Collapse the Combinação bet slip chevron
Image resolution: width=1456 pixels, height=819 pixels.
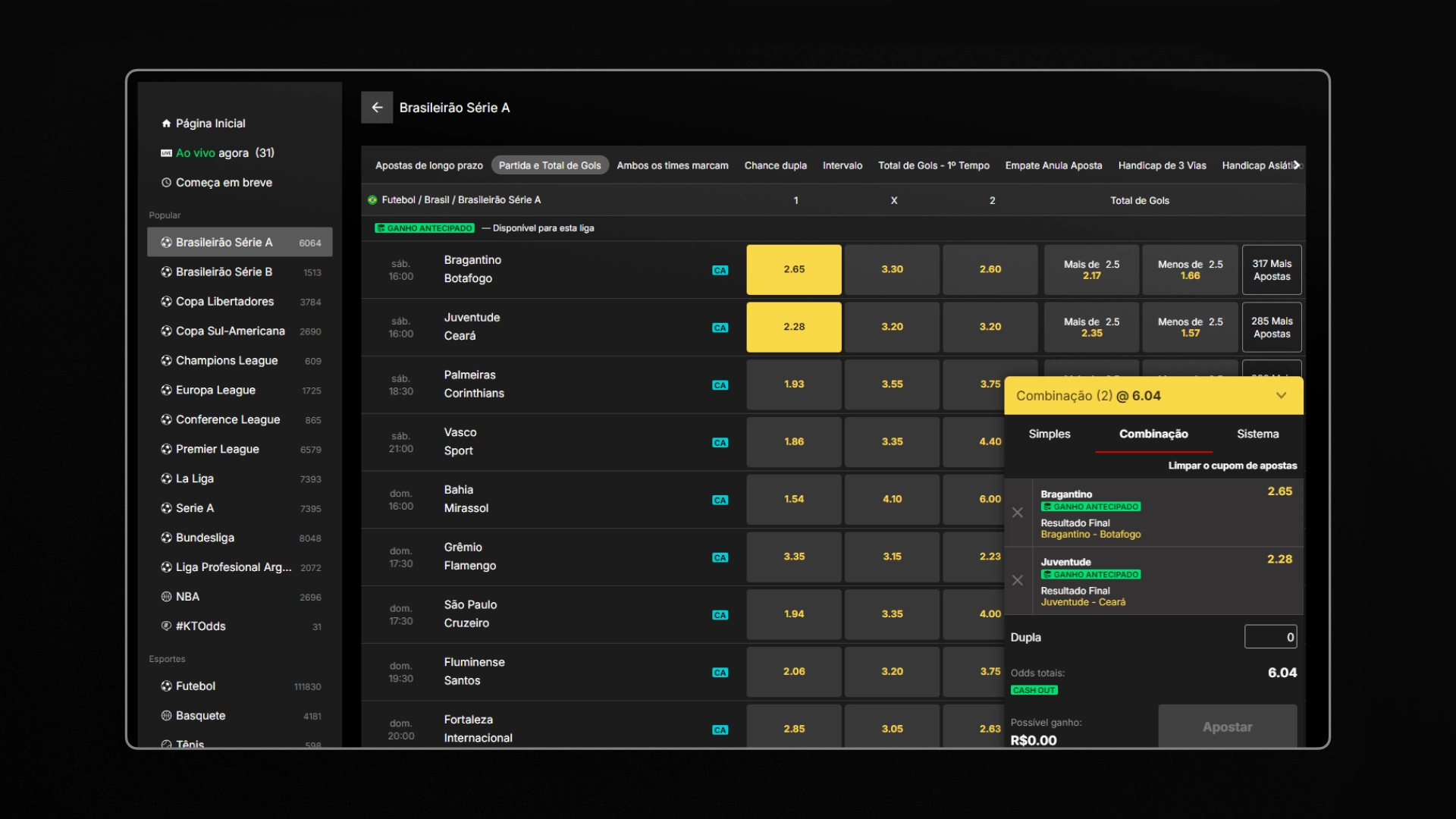pyautogui.click(x=1281, y=396)
